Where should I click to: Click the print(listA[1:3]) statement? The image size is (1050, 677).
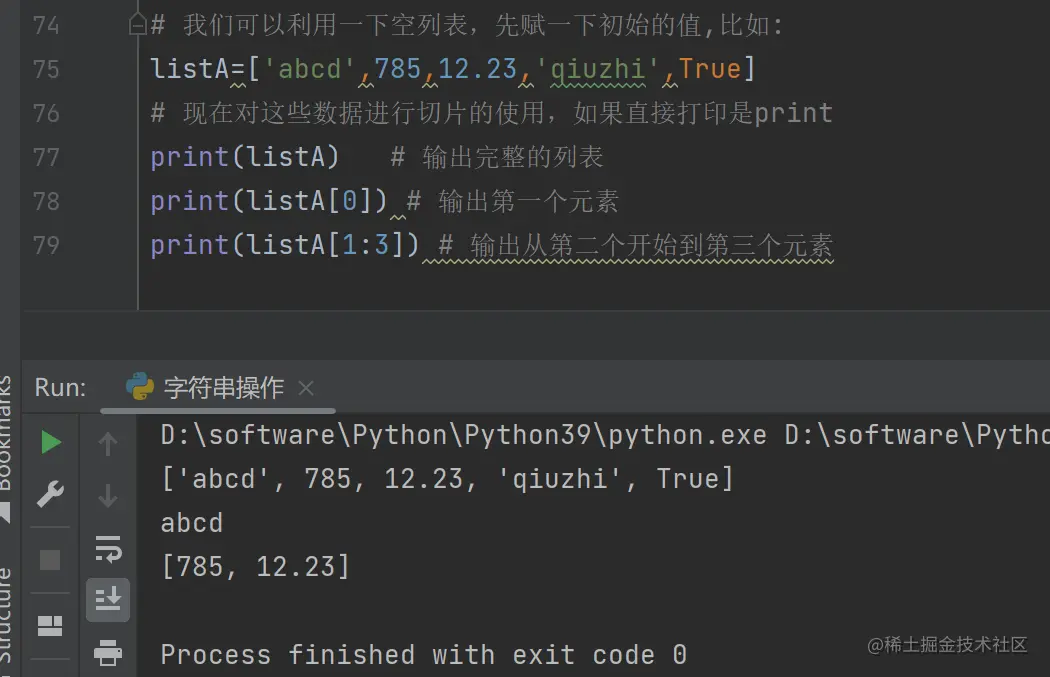tap(285, 245)
